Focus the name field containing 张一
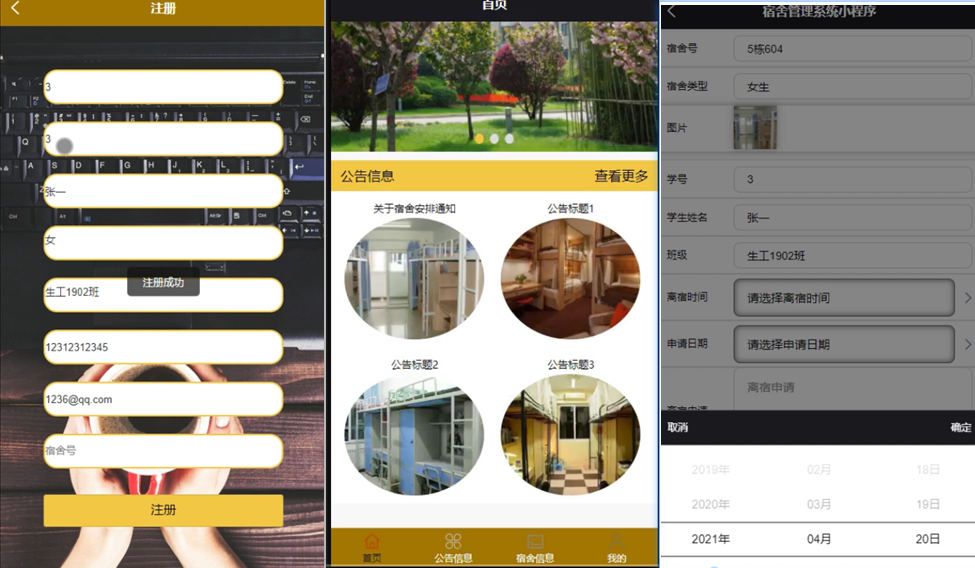Image resolution: width=975 pixels, height=568 pixels. (x=163, y=191)
